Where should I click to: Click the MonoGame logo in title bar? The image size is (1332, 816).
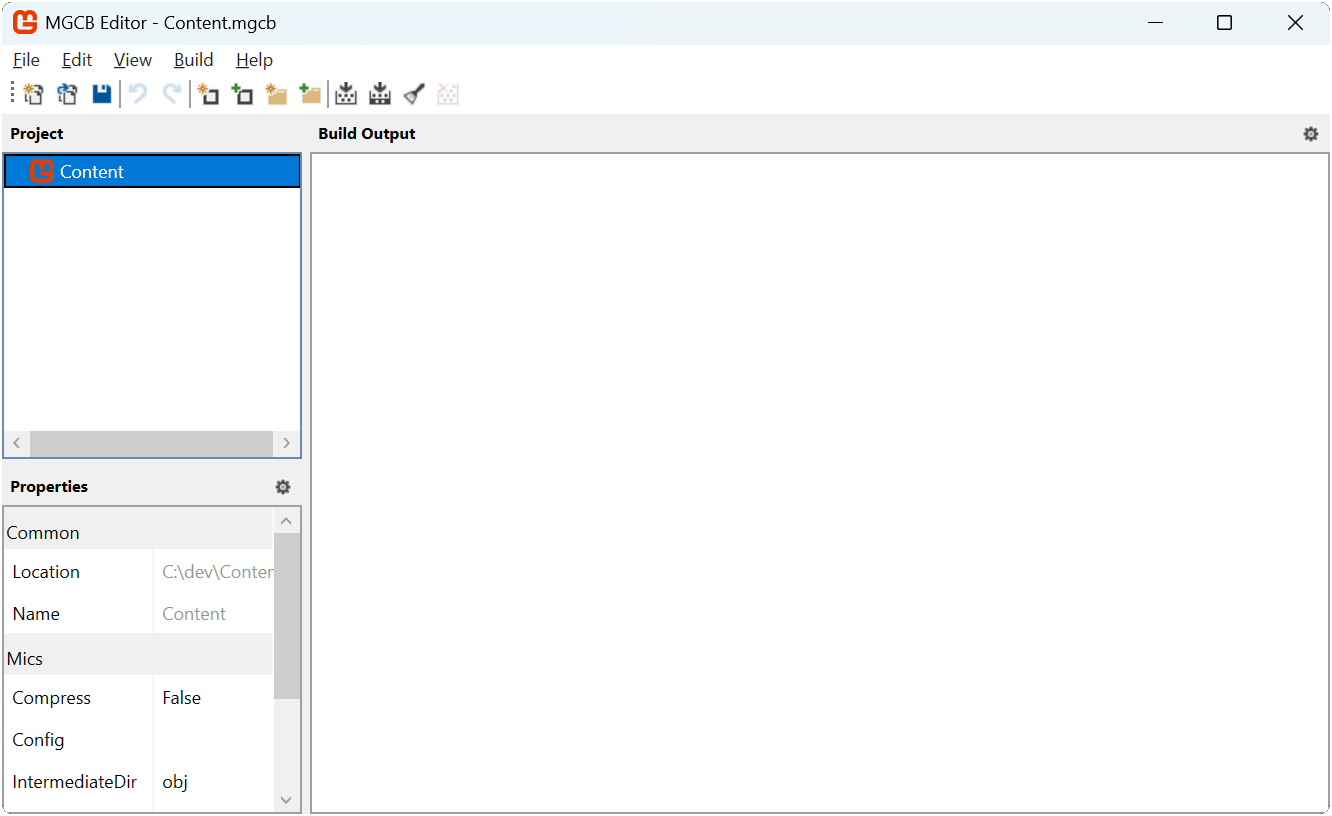(x=25, y=22)
